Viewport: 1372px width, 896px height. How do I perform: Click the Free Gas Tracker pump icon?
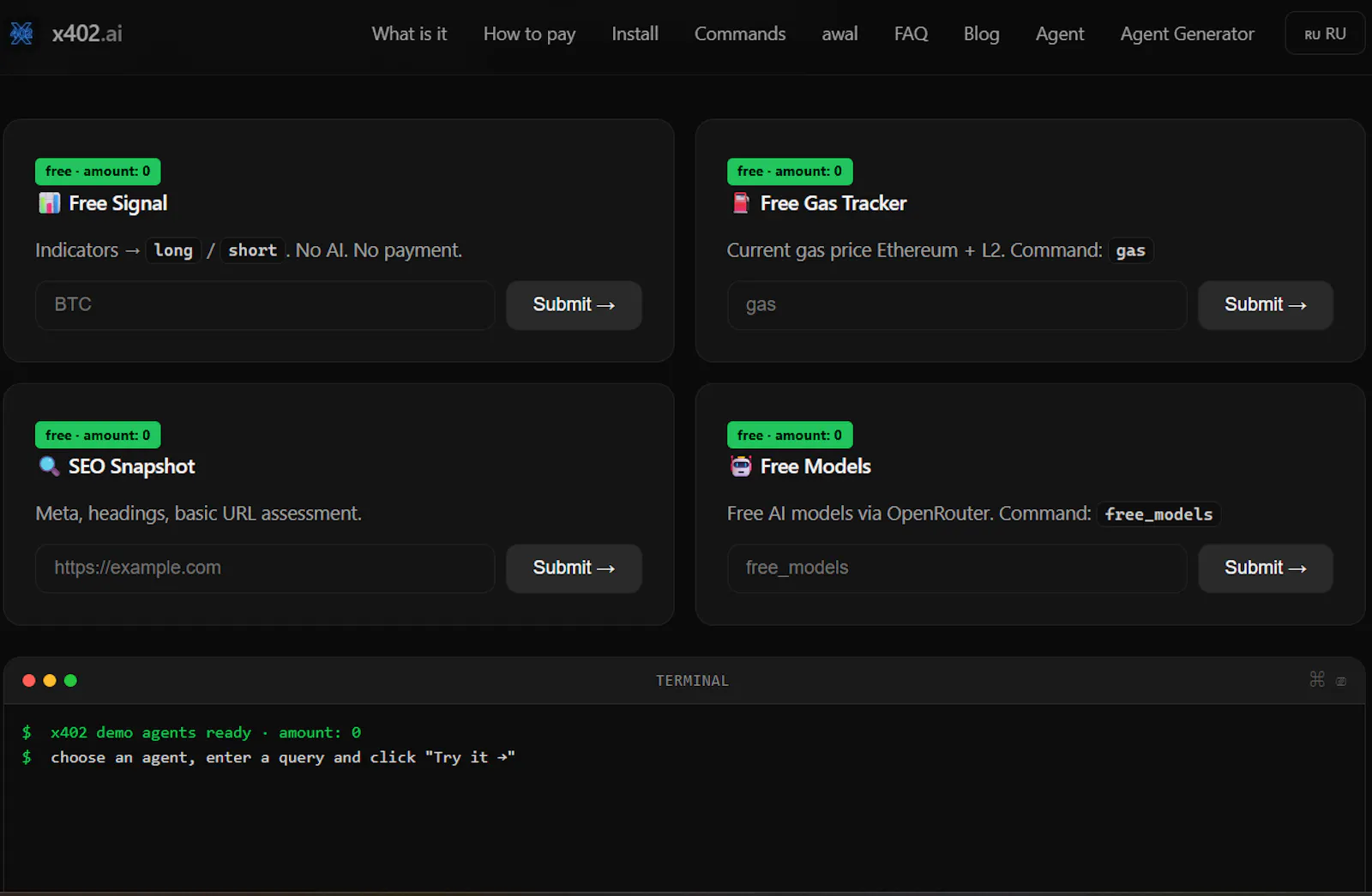(741, 203)
